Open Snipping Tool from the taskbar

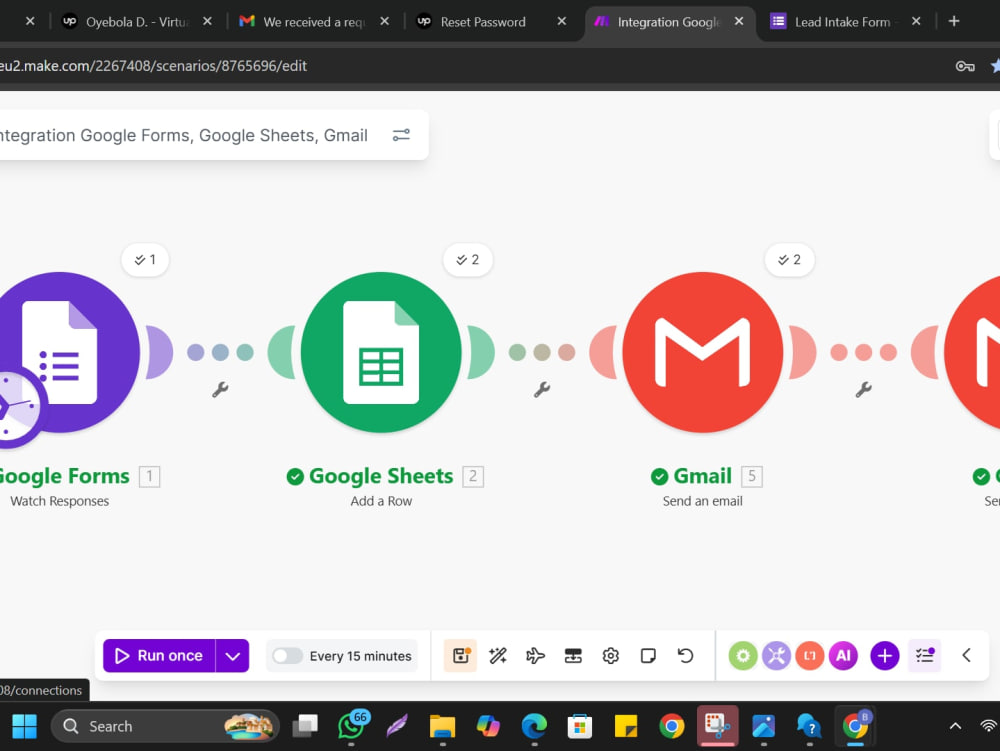tap(717, 725)
